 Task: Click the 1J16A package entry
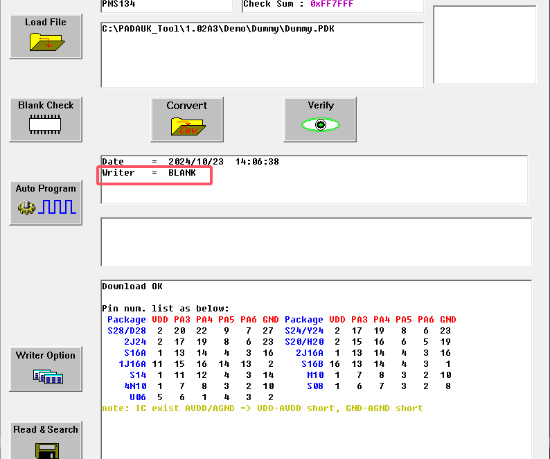[x=132, y=364]
